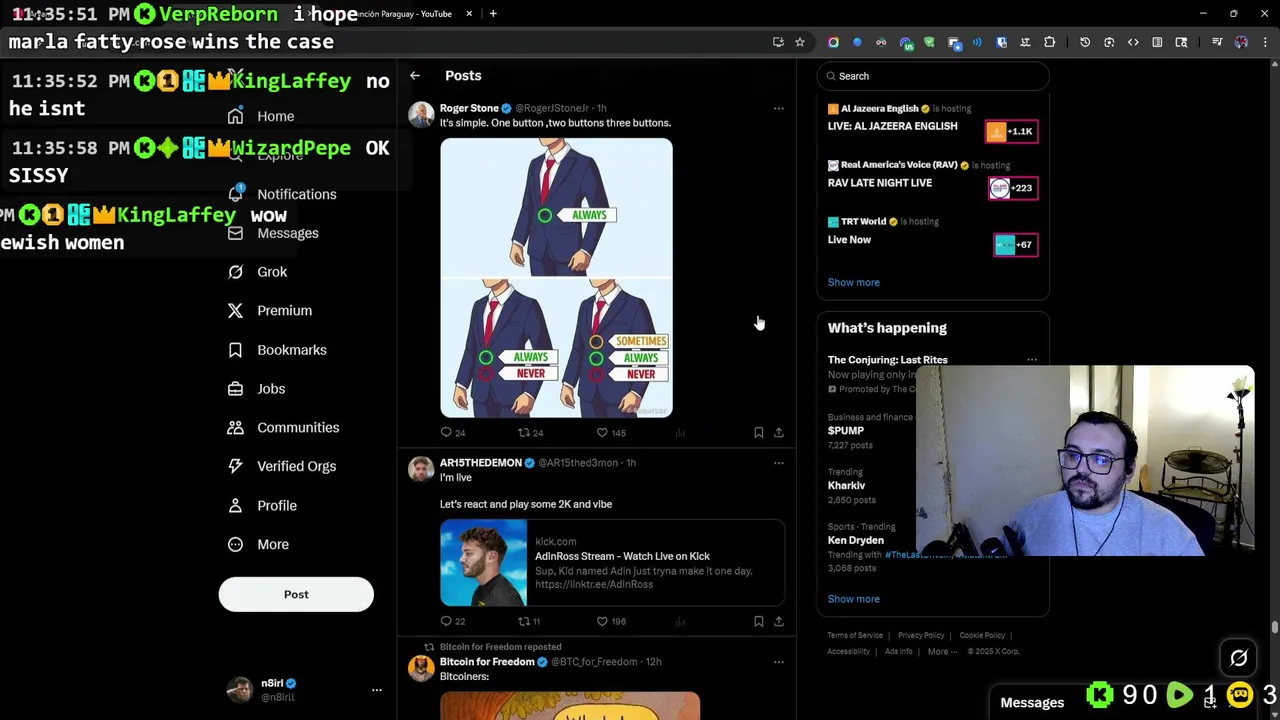Viewport: 1280px width, 720px height.
Task: Go back using the arrow beside Posts
Action: [415, 76]
